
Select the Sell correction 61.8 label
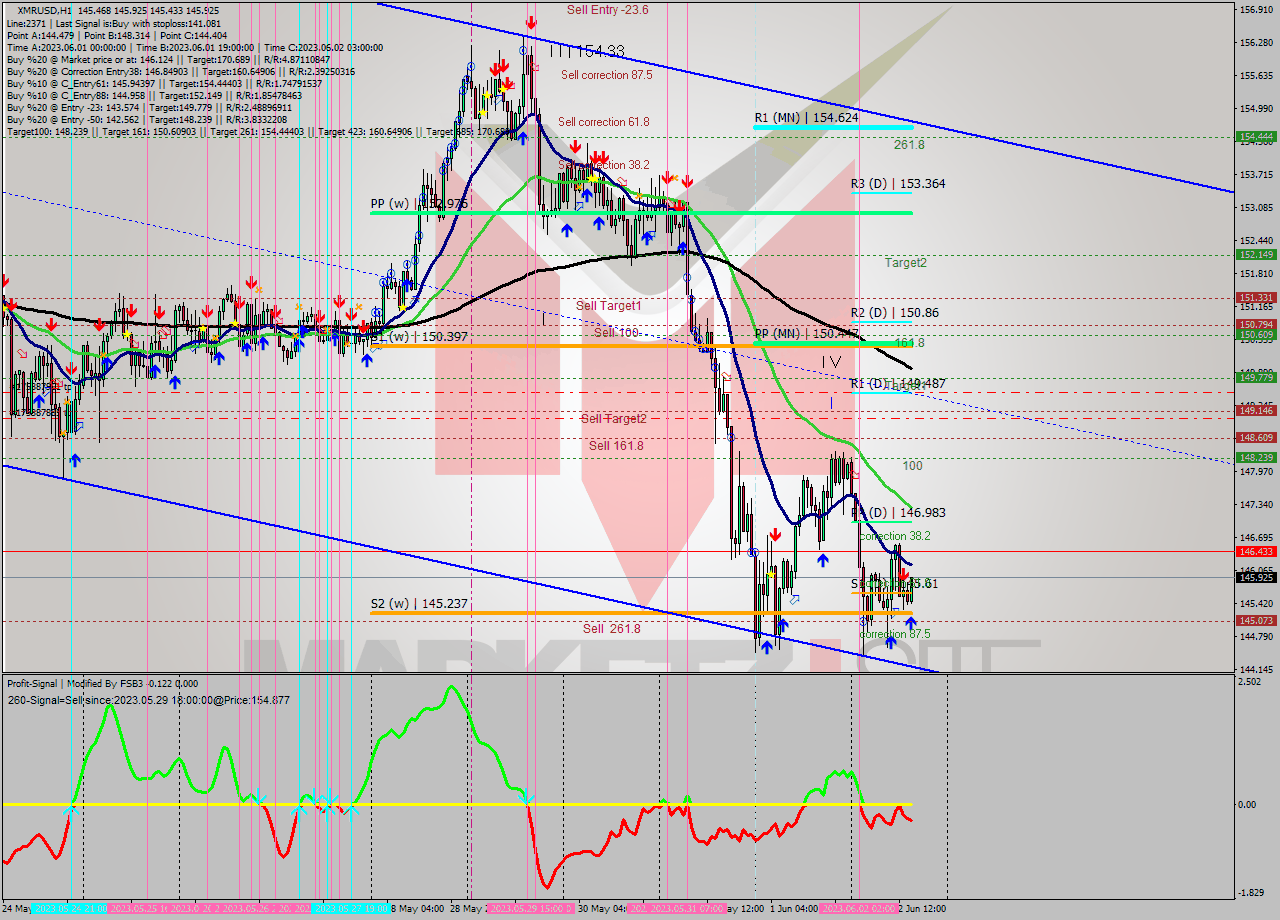[x=603, y=122]
